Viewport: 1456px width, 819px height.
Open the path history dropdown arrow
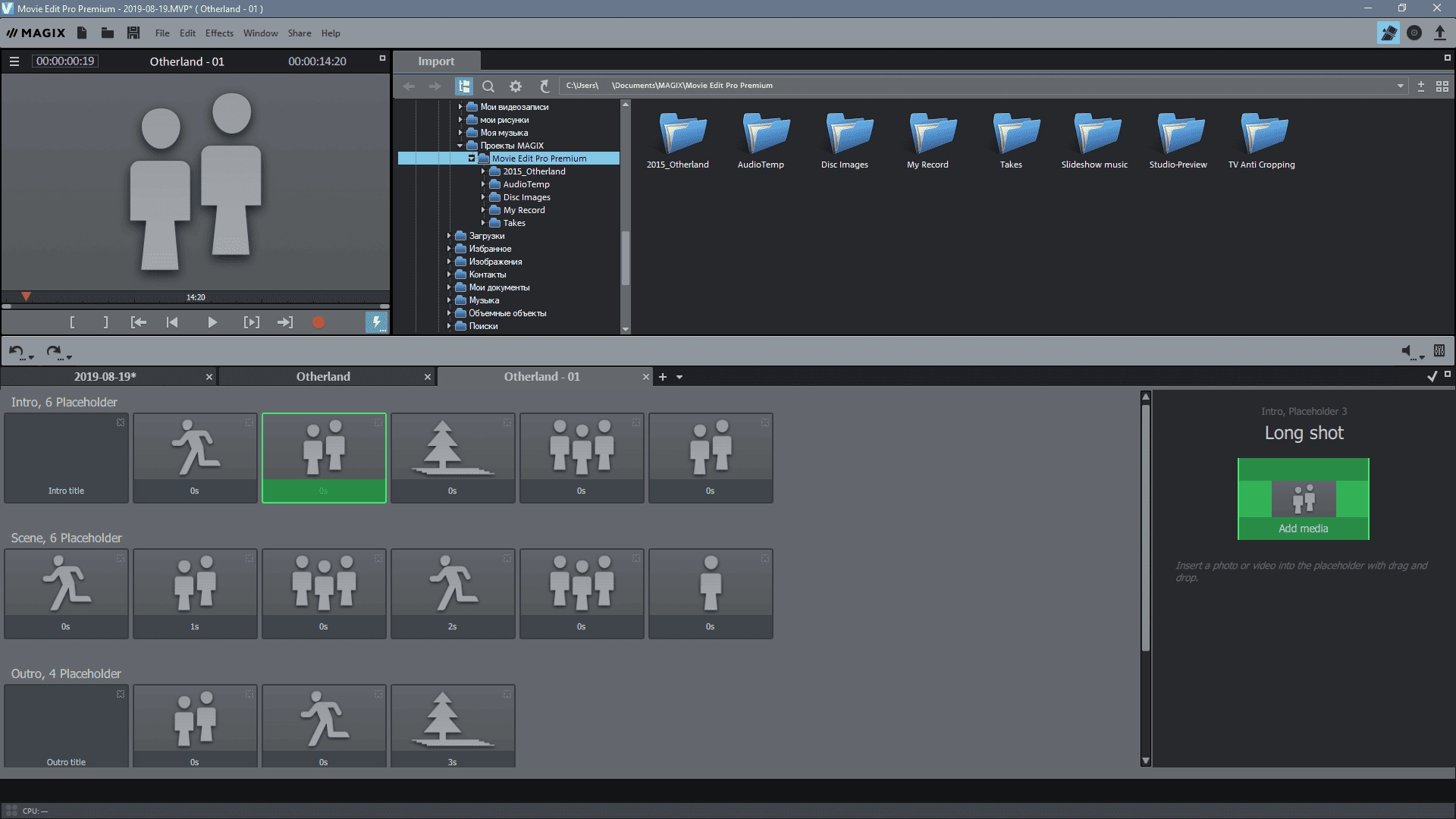pyautogui.click(x=1400, y=86)
